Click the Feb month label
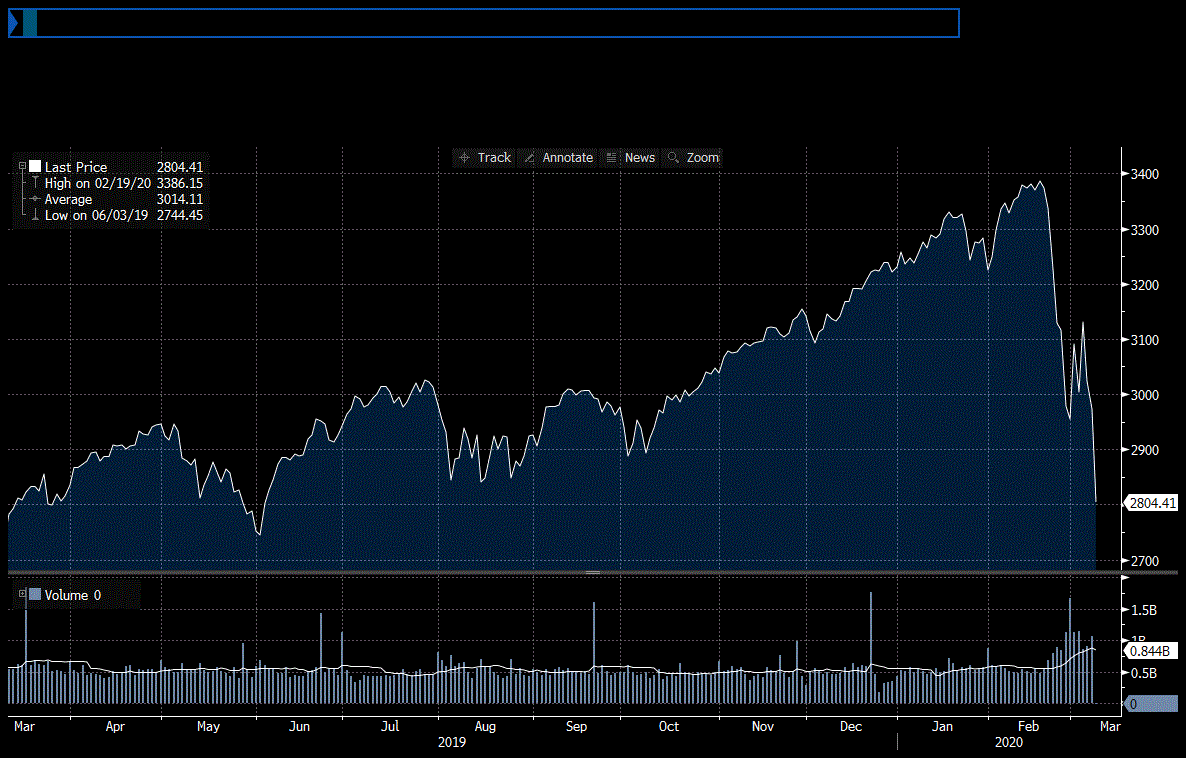 click(x=1029, y=726)
